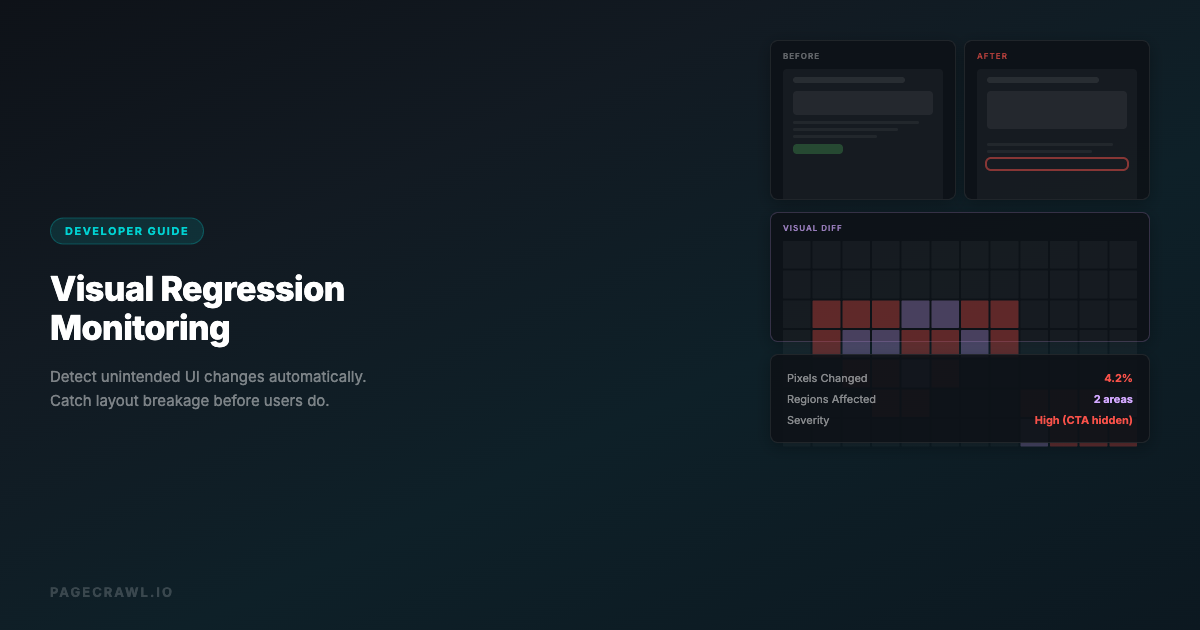Screen dimensions: 1200x630
Task: Click the text lines in the BEFORE mockup
Action: tap(850, 130)
